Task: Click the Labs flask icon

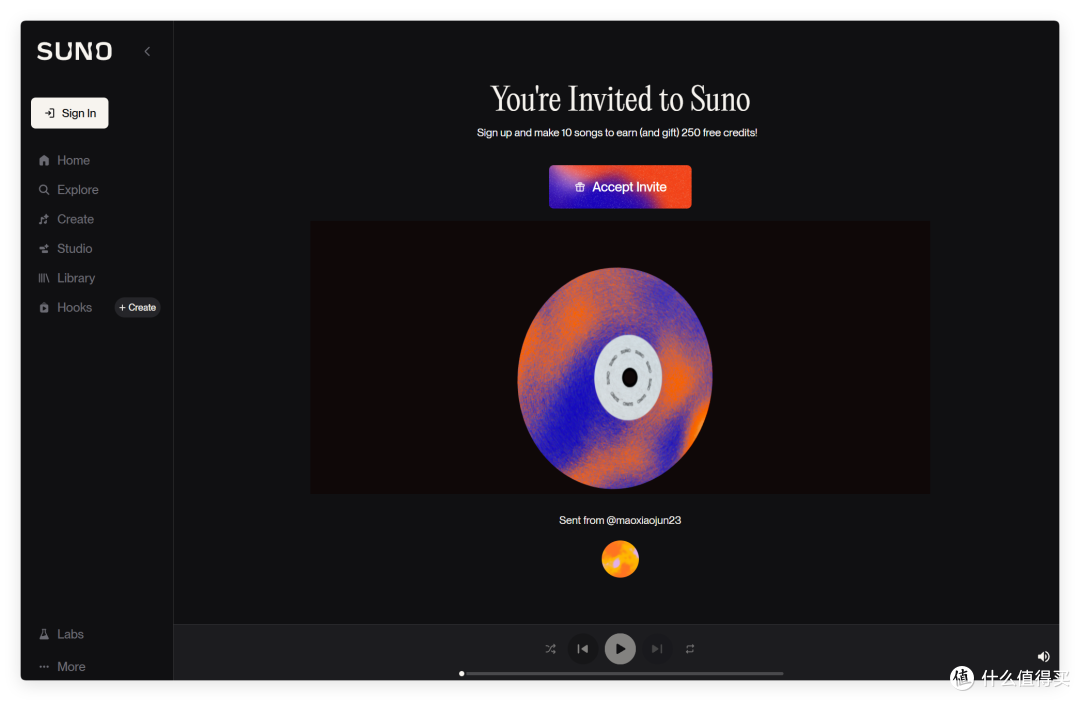Action: tap(44, 634)
